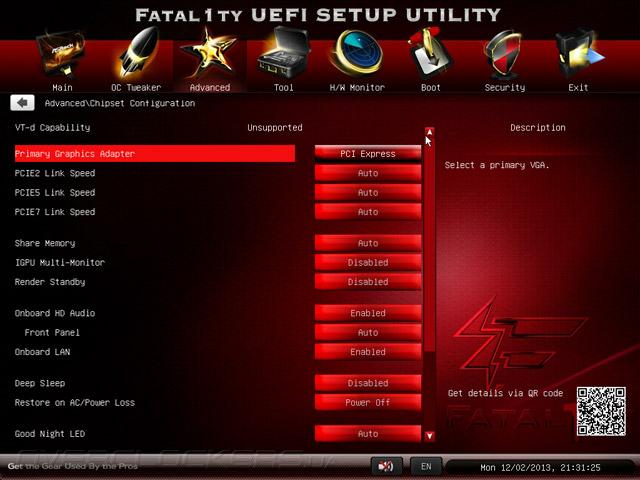Open the OC Tweaker rocket icon
The height and width of the screenshot is (480, 640).
[x=138, y=52]
